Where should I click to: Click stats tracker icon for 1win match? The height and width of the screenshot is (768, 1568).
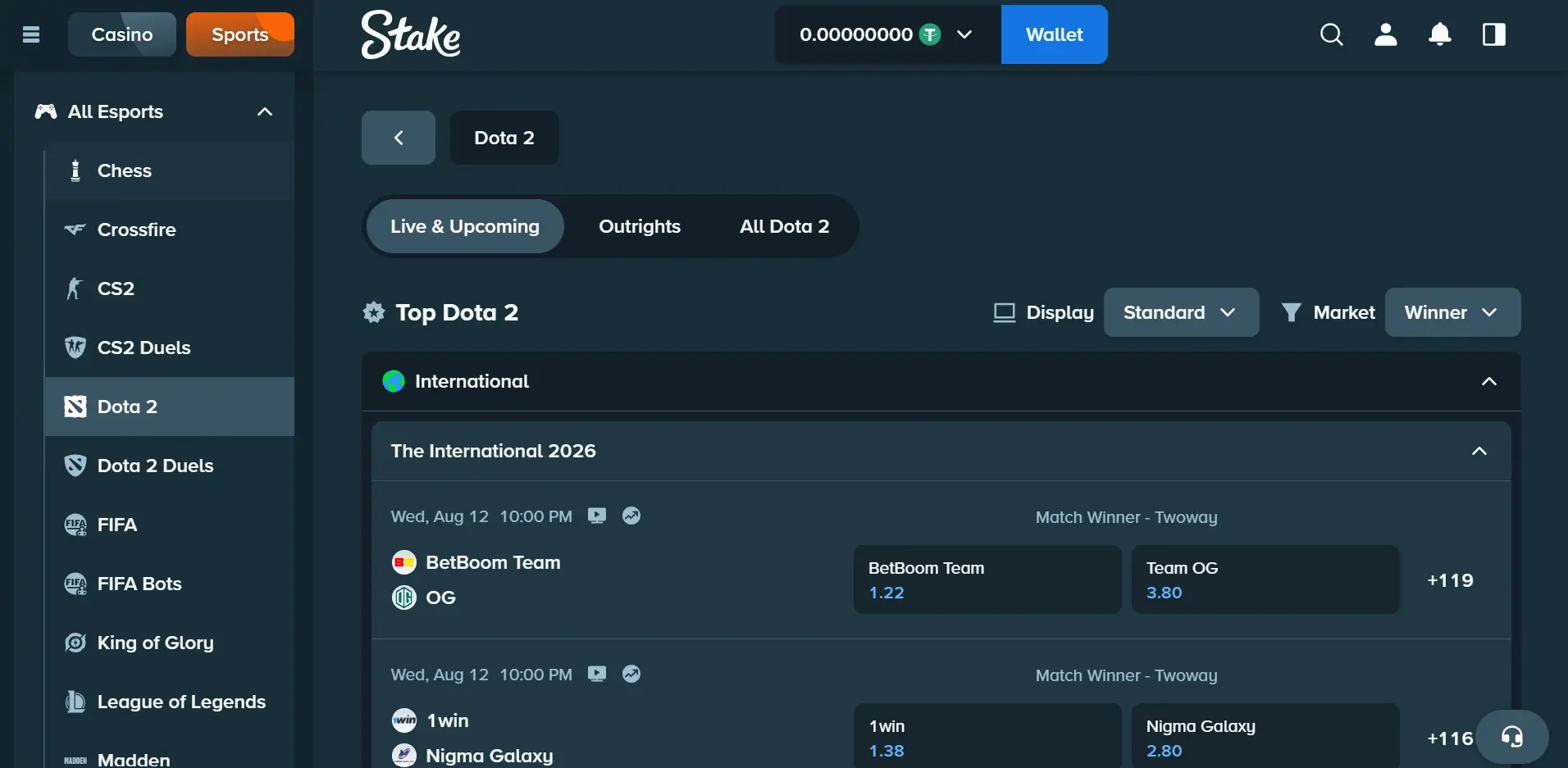click(x=631, y=674)
